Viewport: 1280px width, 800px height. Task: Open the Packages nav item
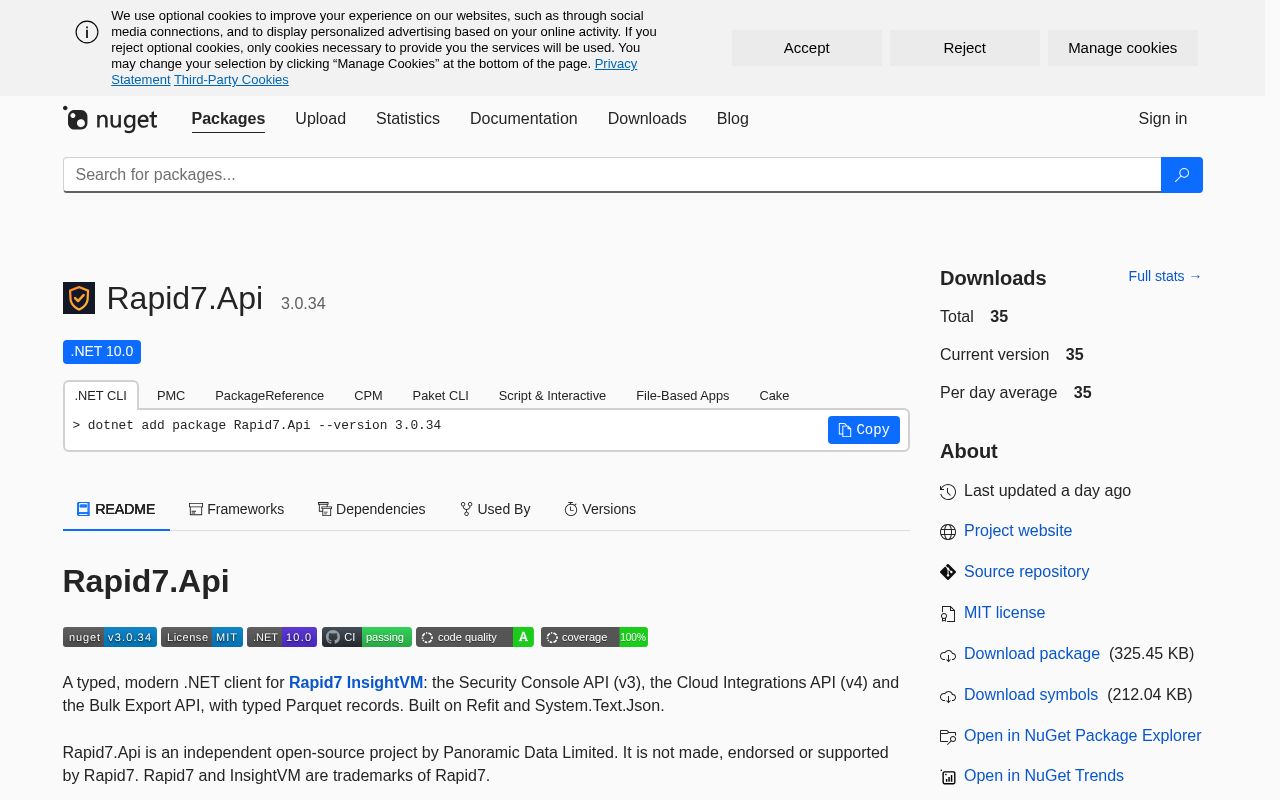coord(228,119)
